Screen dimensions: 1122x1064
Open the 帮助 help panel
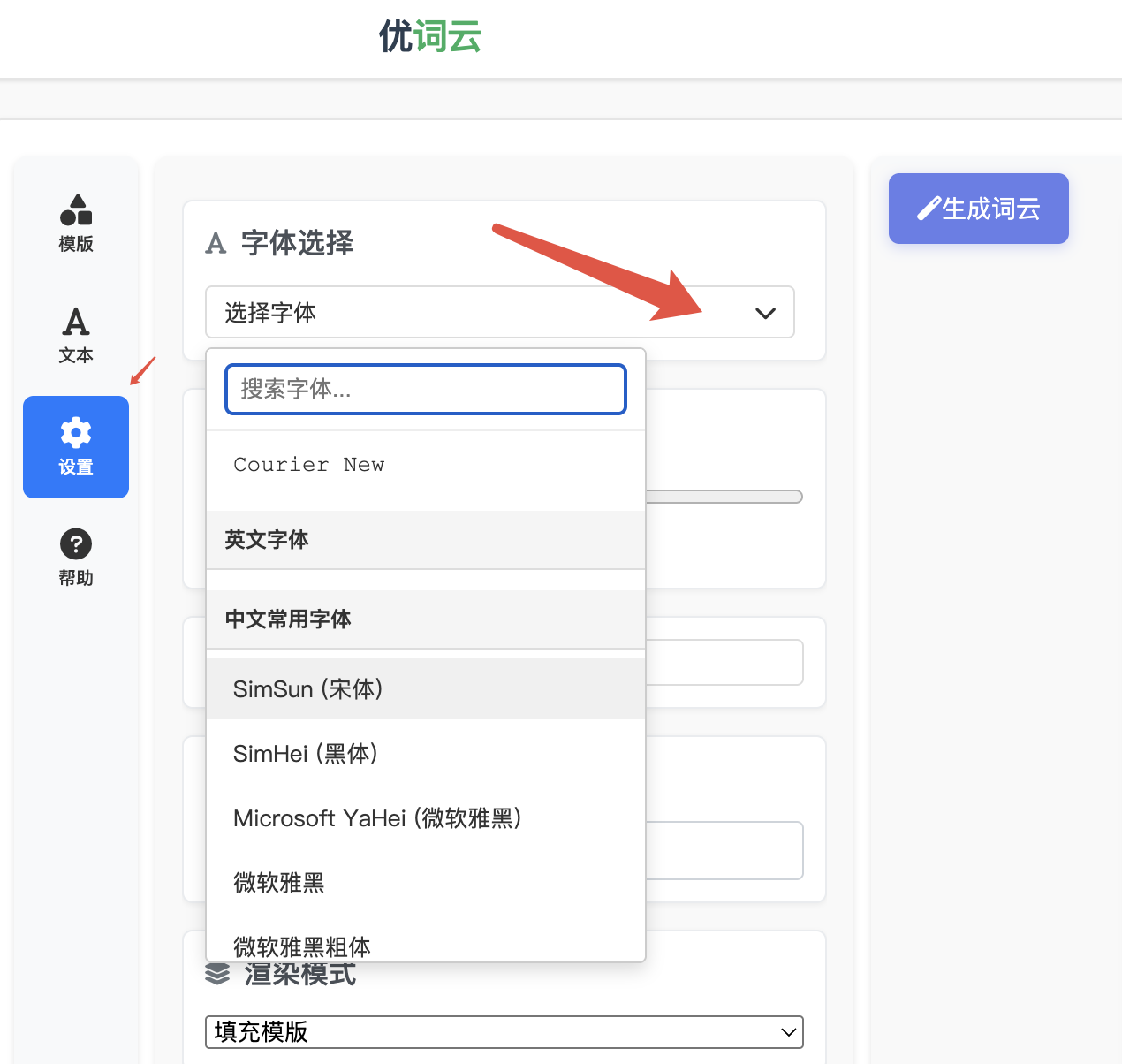(76, 557)
